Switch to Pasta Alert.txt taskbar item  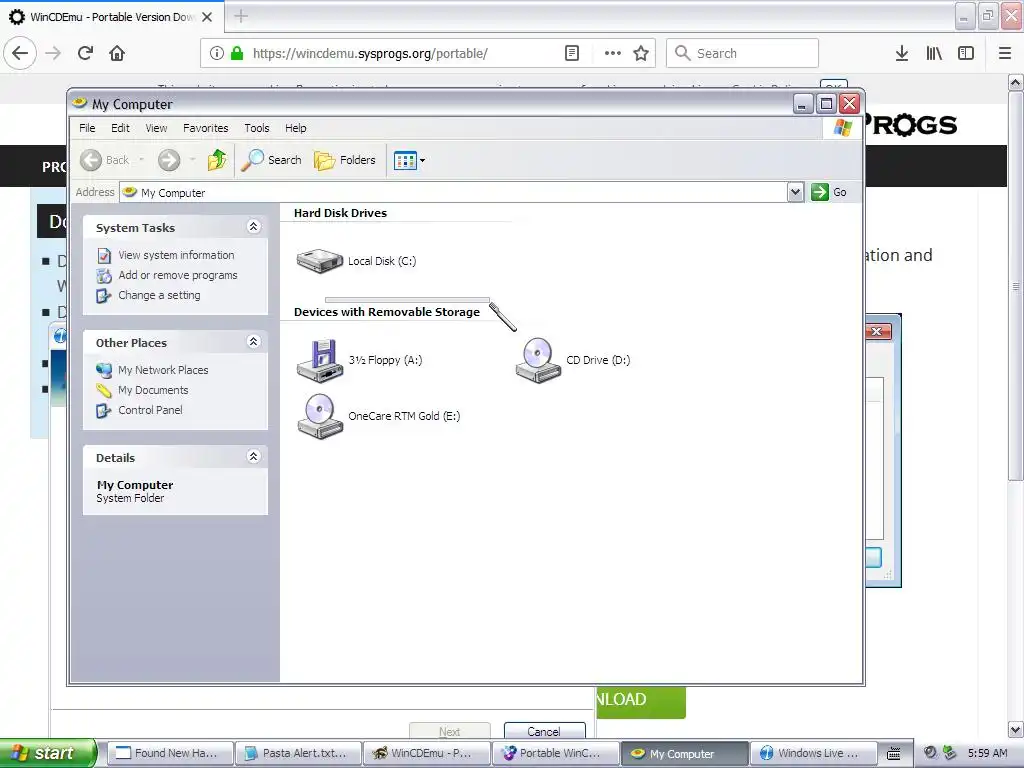point(298,753)
